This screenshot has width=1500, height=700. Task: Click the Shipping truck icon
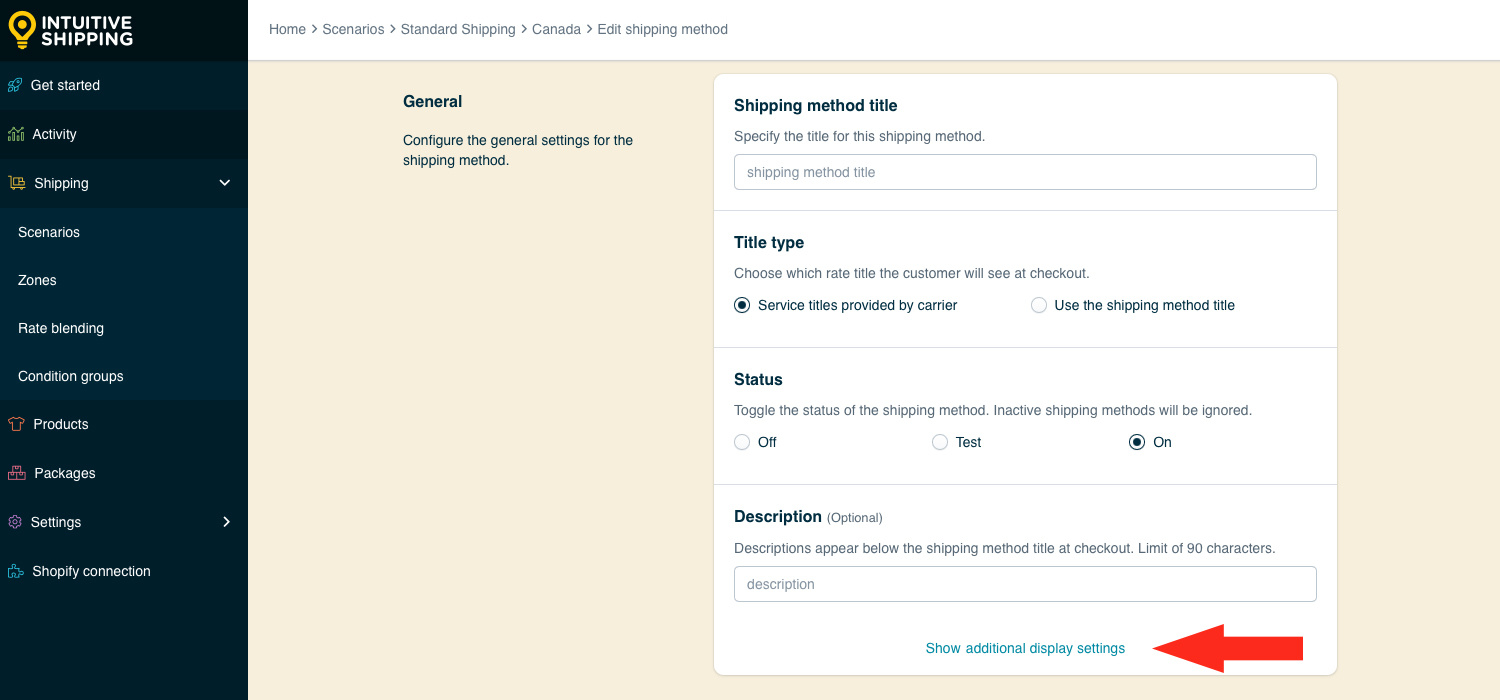click(17, 183)
